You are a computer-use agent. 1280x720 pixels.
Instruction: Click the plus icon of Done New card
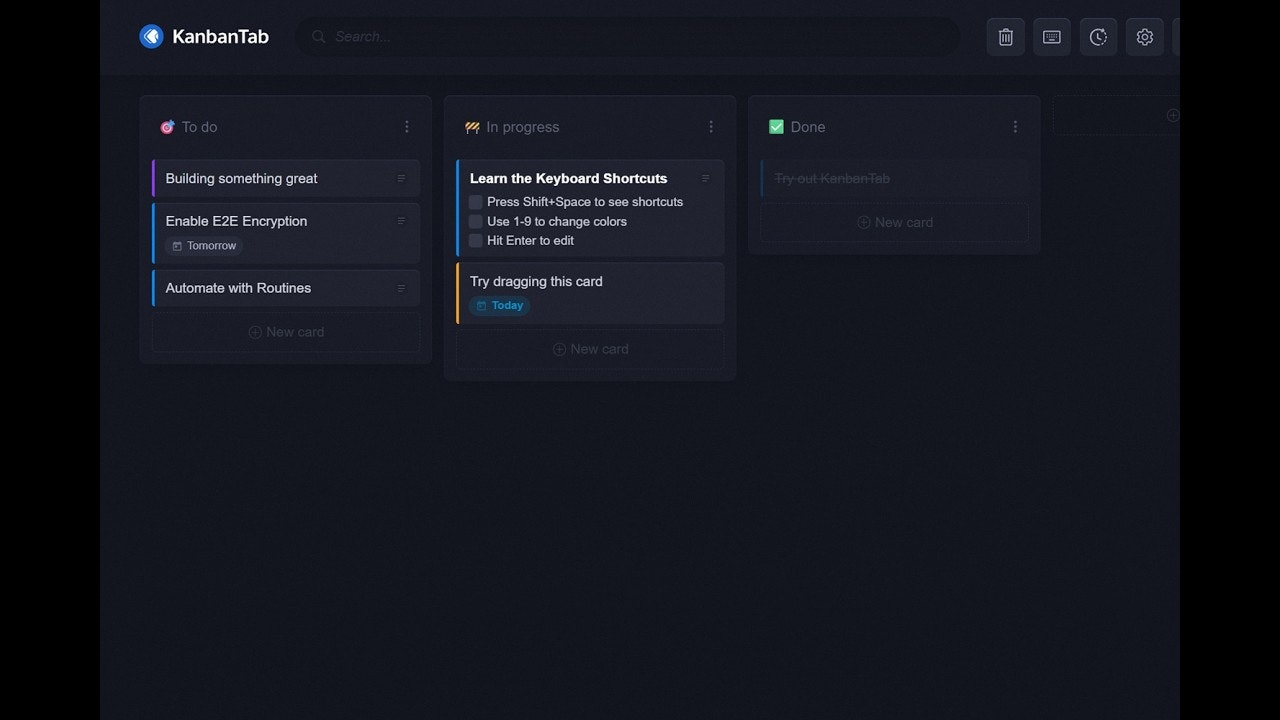pos(863,222)
